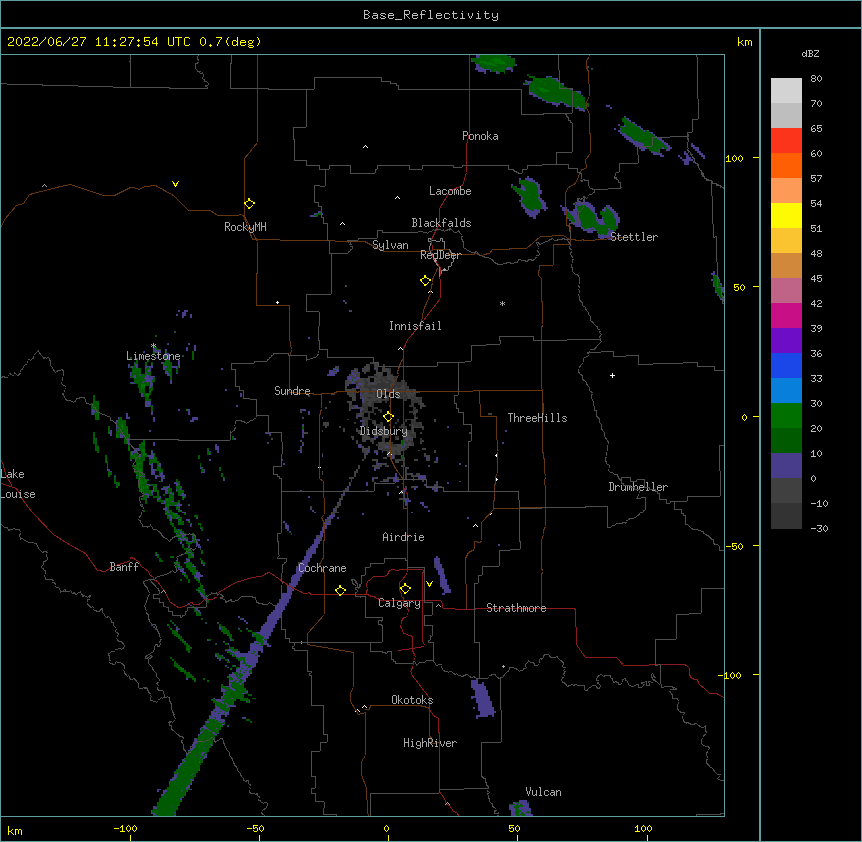Click the Blackfalds label
The height and width of the screenshot is (842, 862).
click(x=441, y=223)
